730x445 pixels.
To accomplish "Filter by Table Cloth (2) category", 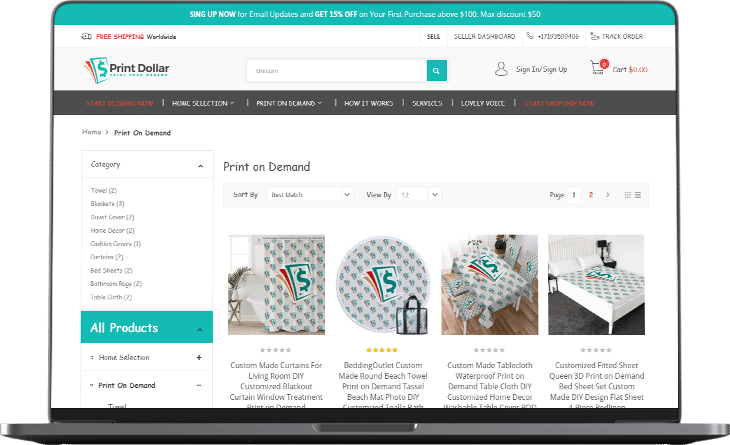I will tap(111, 297).
